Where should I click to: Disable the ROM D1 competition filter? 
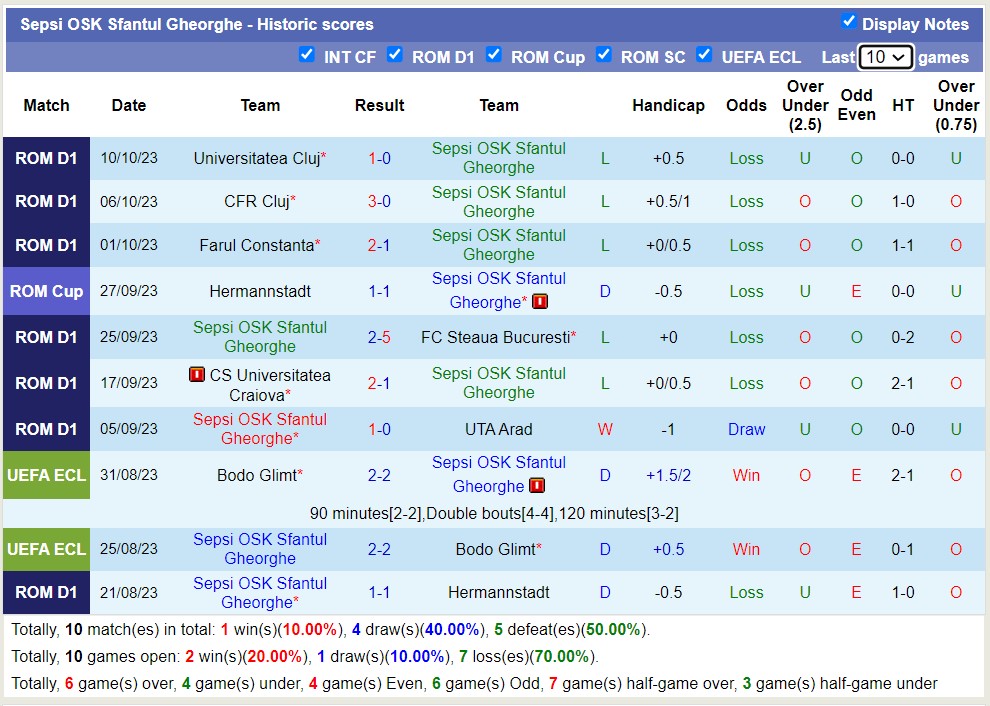click(395, 55)
